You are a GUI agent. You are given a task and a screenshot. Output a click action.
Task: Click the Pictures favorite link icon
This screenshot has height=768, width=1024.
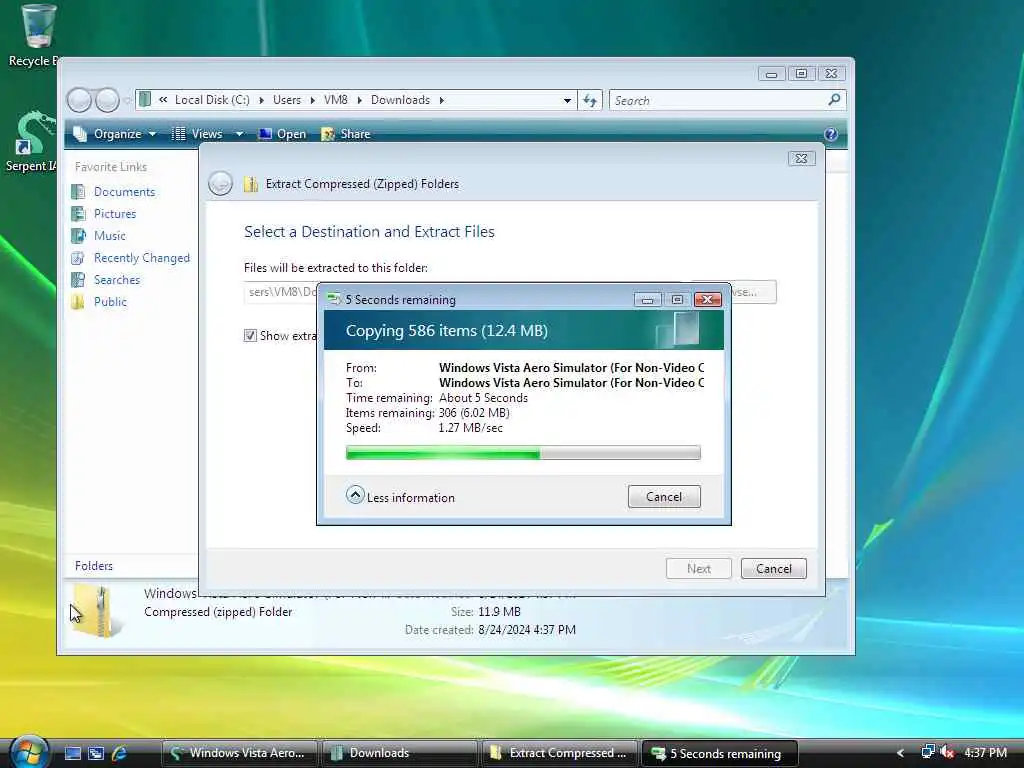tap(78, 214)
